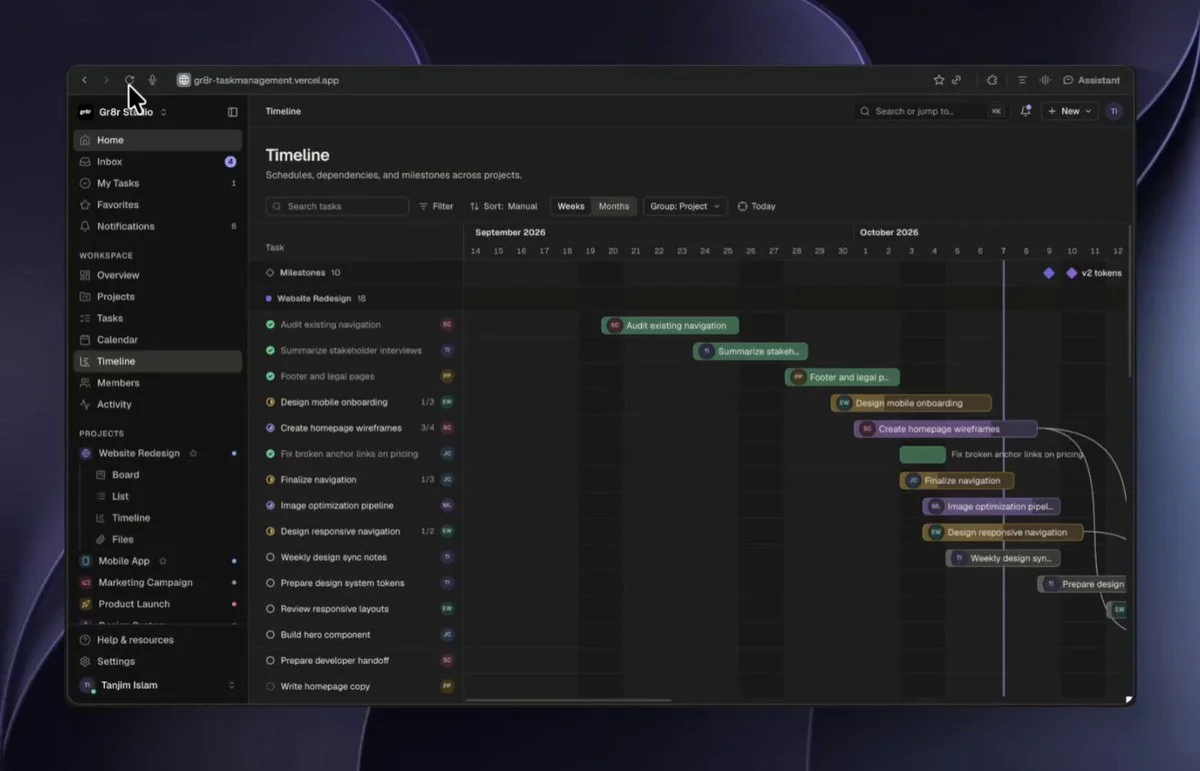Click the Assistant button in browser toolbar

point(1092,80)
